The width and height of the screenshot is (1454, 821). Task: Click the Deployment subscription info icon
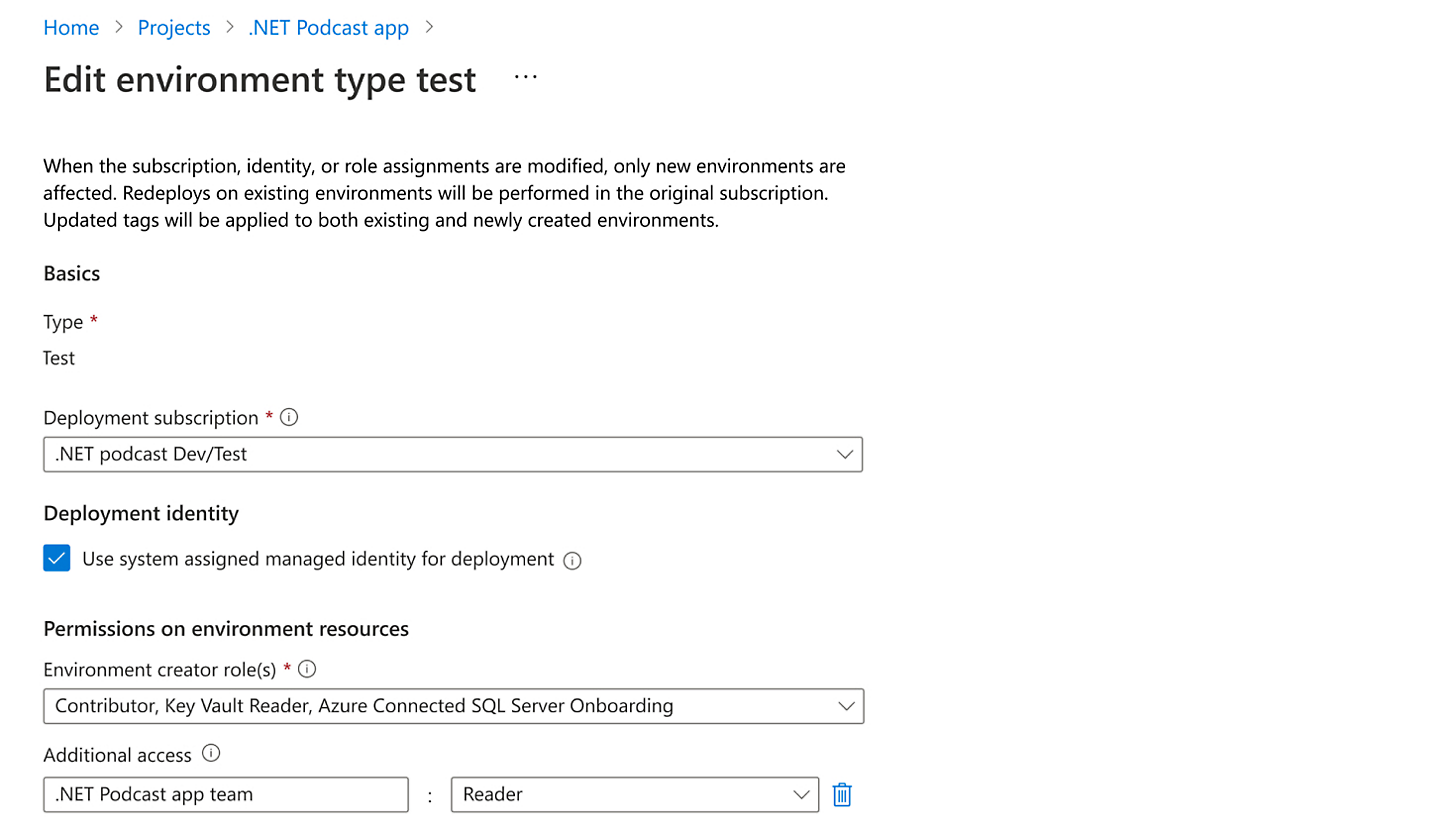289,418
